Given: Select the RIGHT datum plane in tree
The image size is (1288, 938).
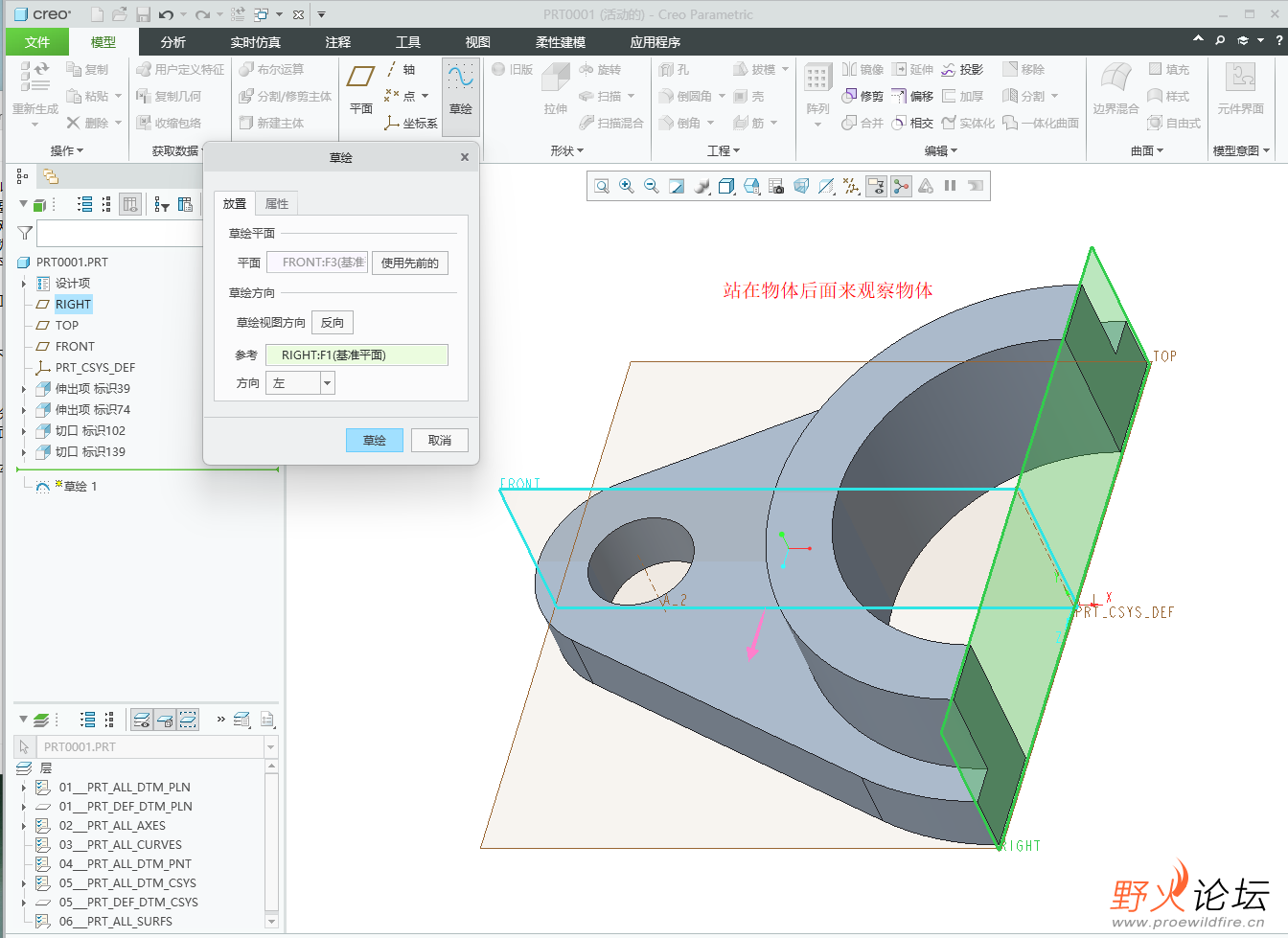Looking at the screenshot, I should pos(73,305).
